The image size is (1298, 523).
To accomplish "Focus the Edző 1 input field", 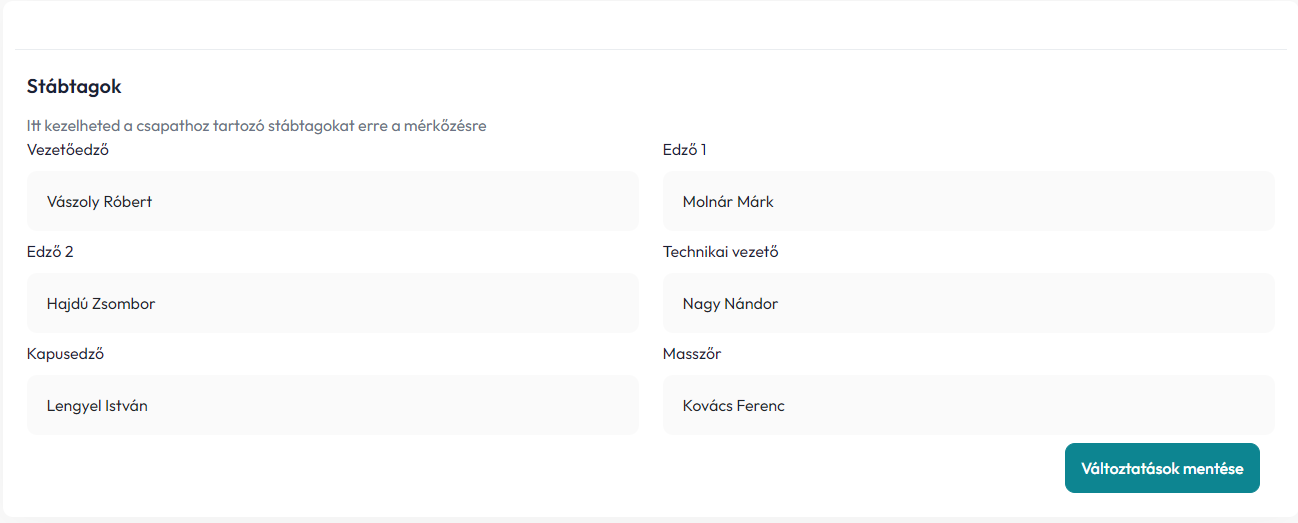I will pyautogui.click(x=969, y=201).
